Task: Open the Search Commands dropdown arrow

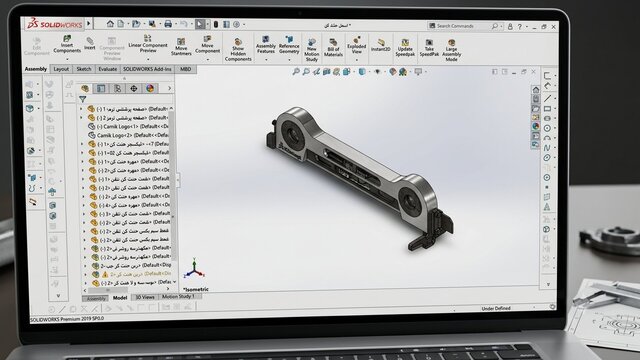Action: coord(501,27)
